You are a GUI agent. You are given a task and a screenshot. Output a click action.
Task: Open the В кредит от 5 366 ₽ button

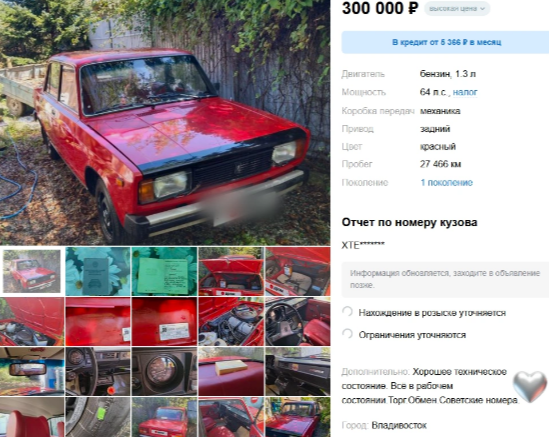(445, 42)
